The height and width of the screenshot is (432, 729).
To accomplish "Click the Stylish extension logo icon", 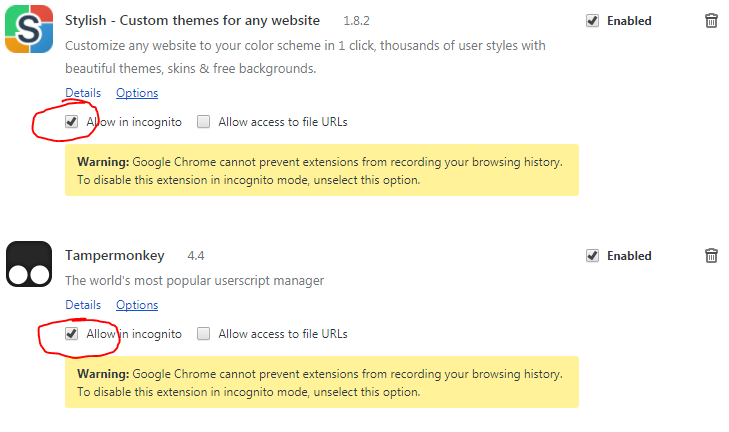I will 29,29.
